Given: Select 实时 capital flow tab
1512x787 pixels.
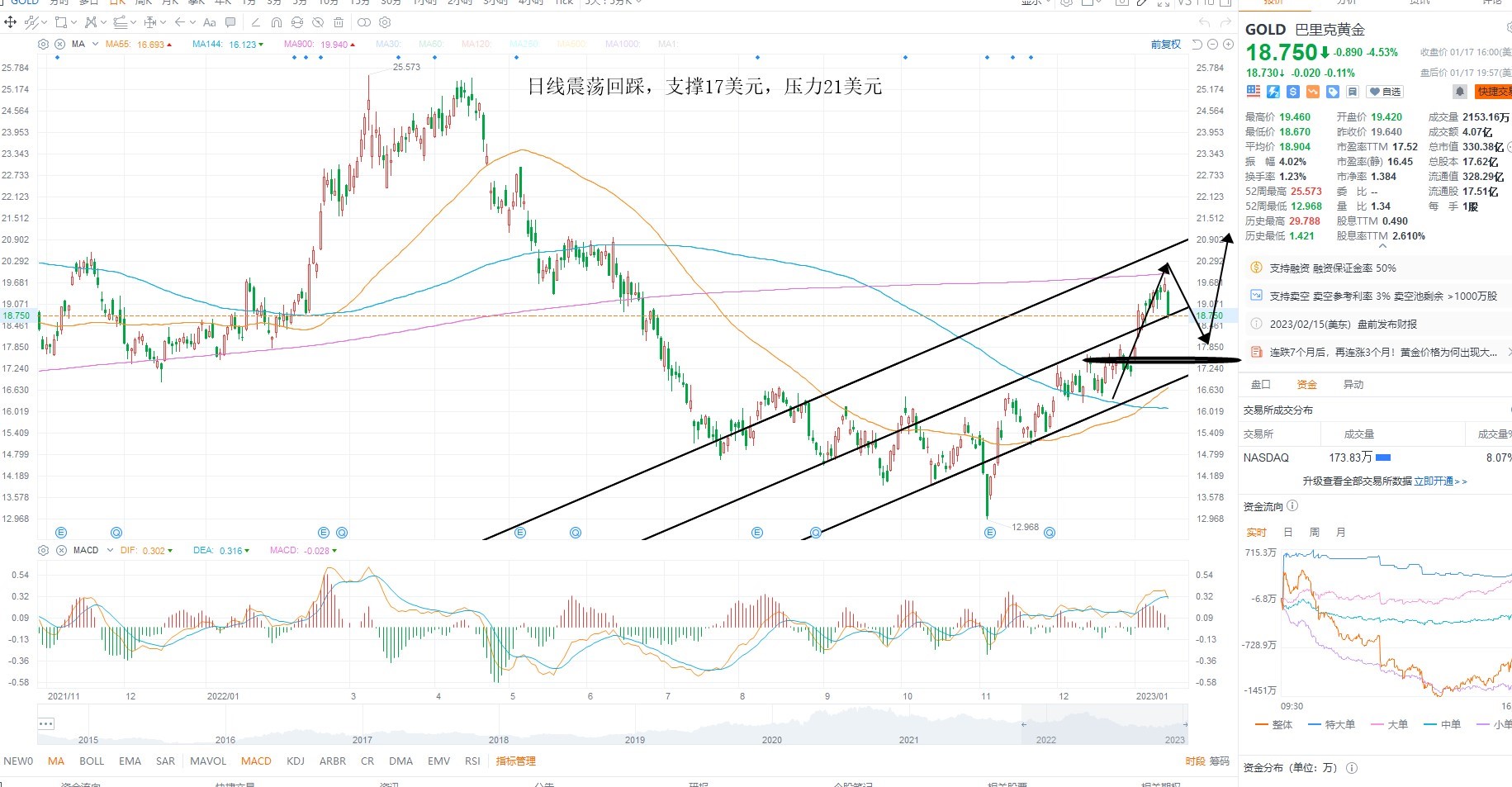Looking at the screenshot, I should point(1256,533).
